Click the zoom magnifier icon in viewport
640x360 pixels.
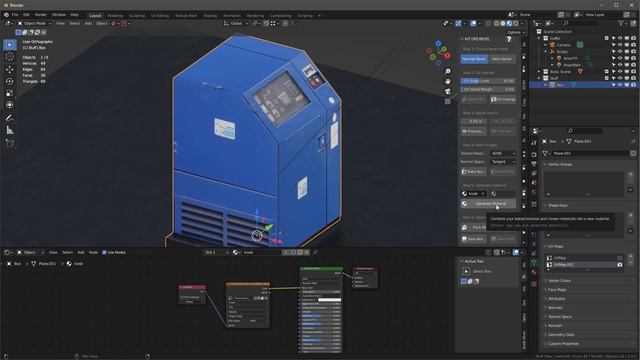448,71
